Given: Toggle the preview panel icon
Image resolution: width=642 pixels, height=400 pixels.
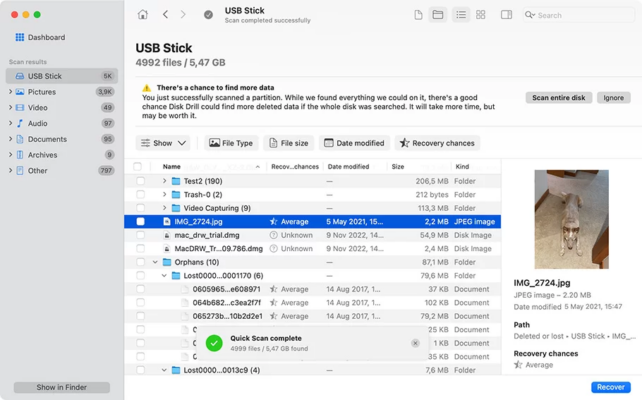Looking at the screenshot, I should point(507,15).
